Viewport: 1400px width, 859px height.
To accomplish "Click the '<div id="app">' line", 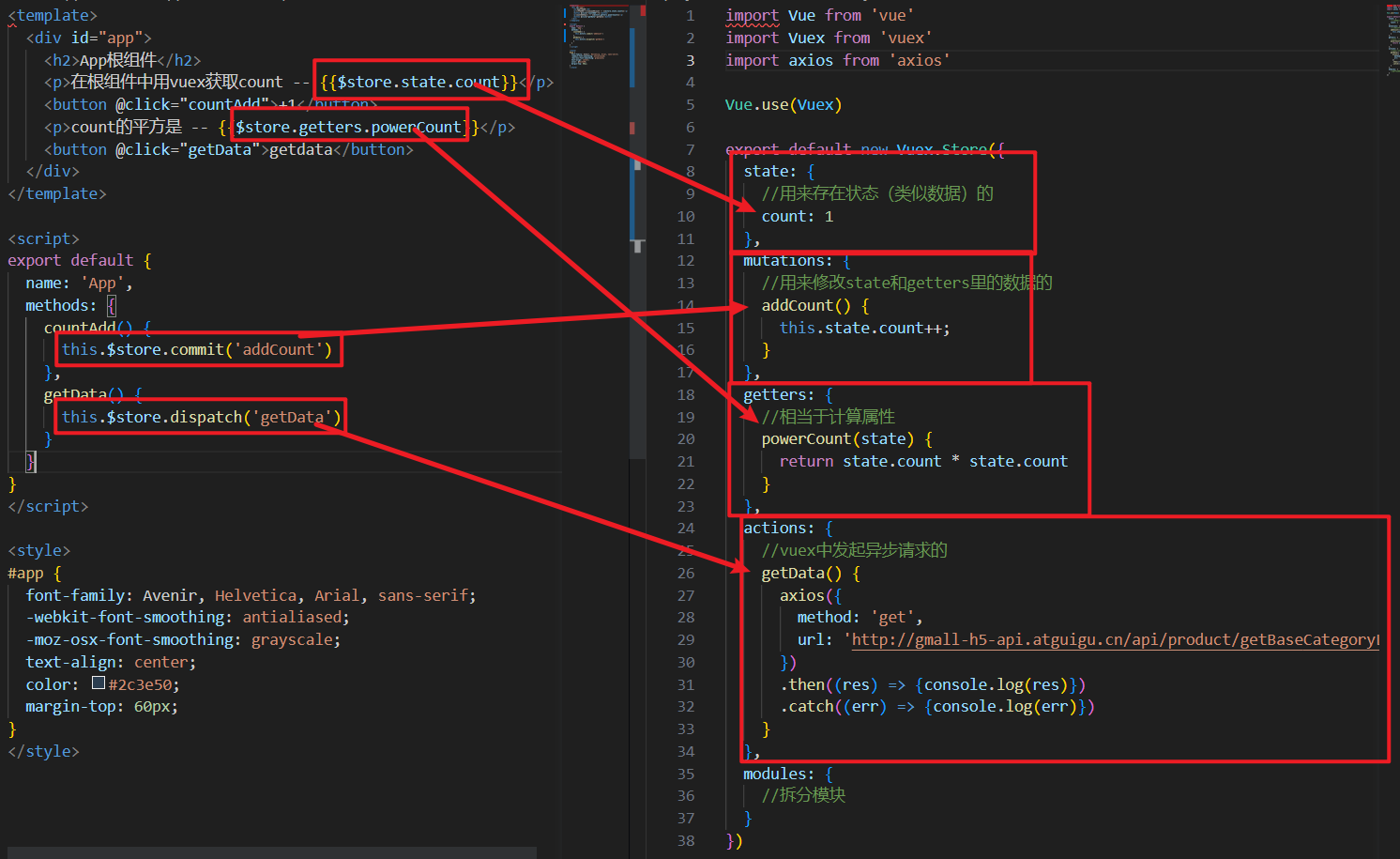I will pos(88,38).
